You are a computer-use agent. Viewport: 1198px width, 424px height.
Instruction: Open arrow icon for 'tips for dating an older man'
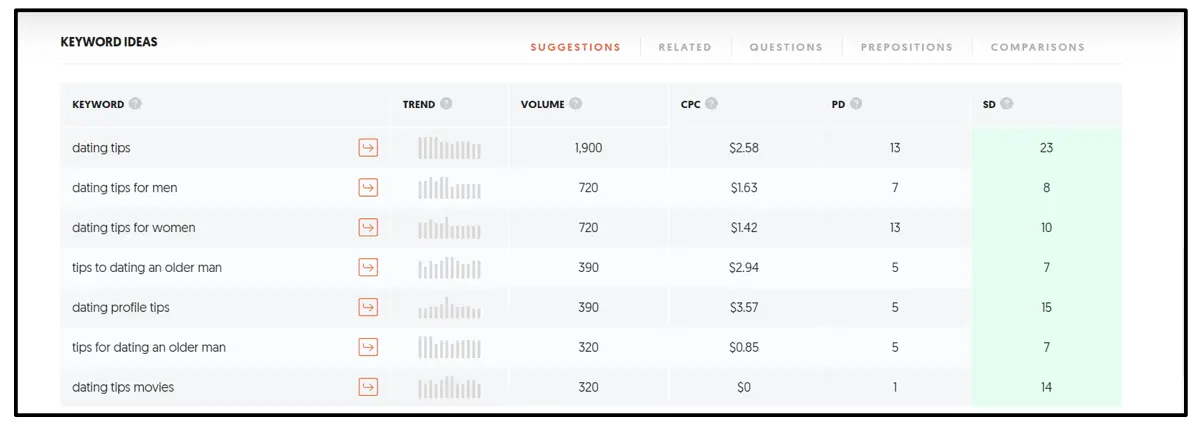pyautogui.click(x=368, y=347)
